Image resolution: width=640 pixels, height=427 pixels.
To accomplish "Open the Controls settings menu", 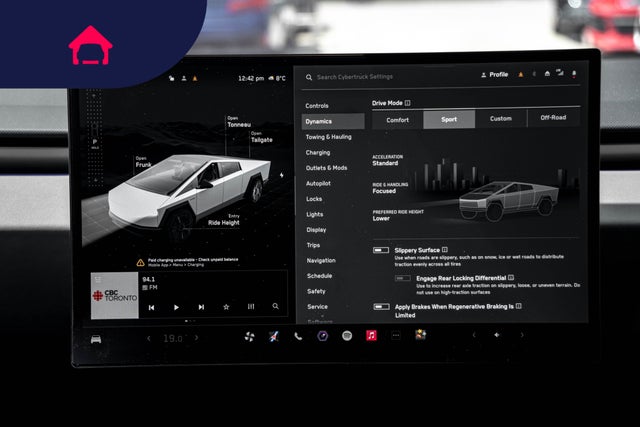I will (317, 106).
